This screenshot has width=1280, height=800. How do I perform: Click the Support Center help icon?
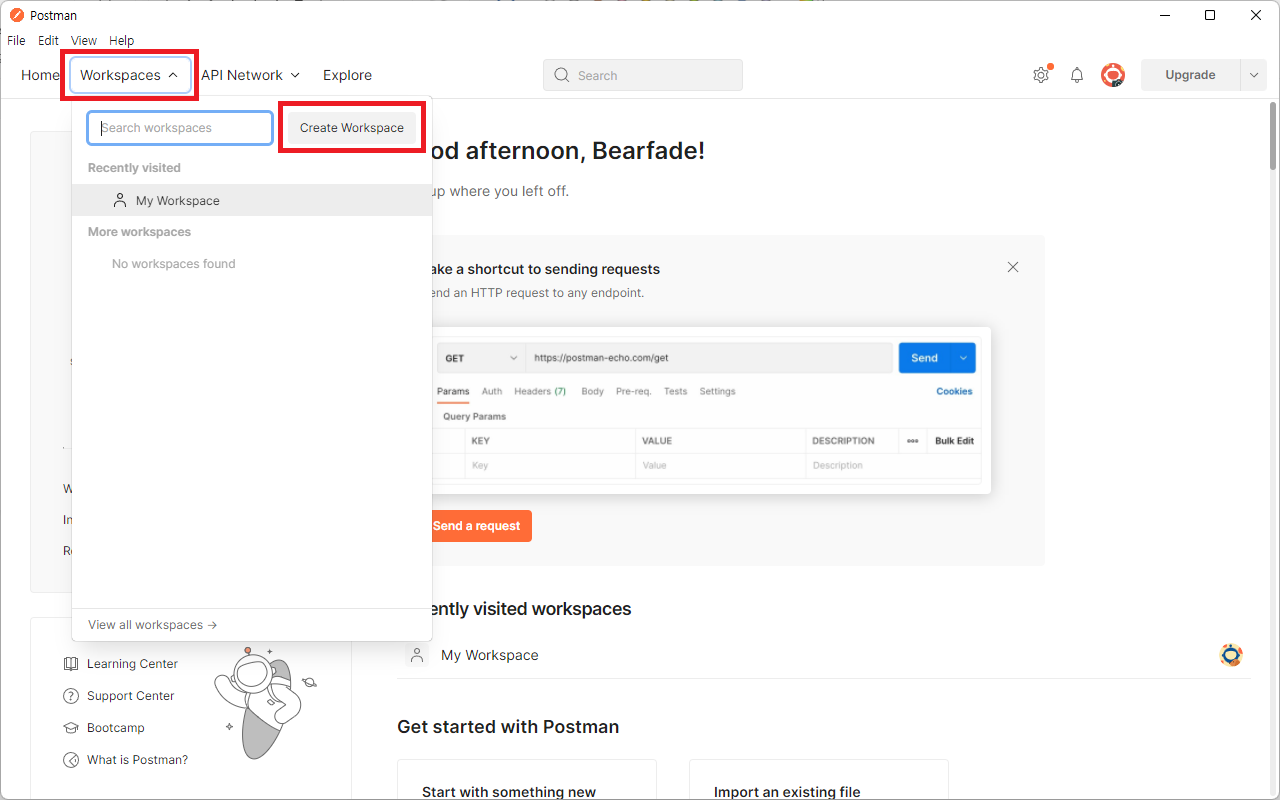click(x=71, y=696)
